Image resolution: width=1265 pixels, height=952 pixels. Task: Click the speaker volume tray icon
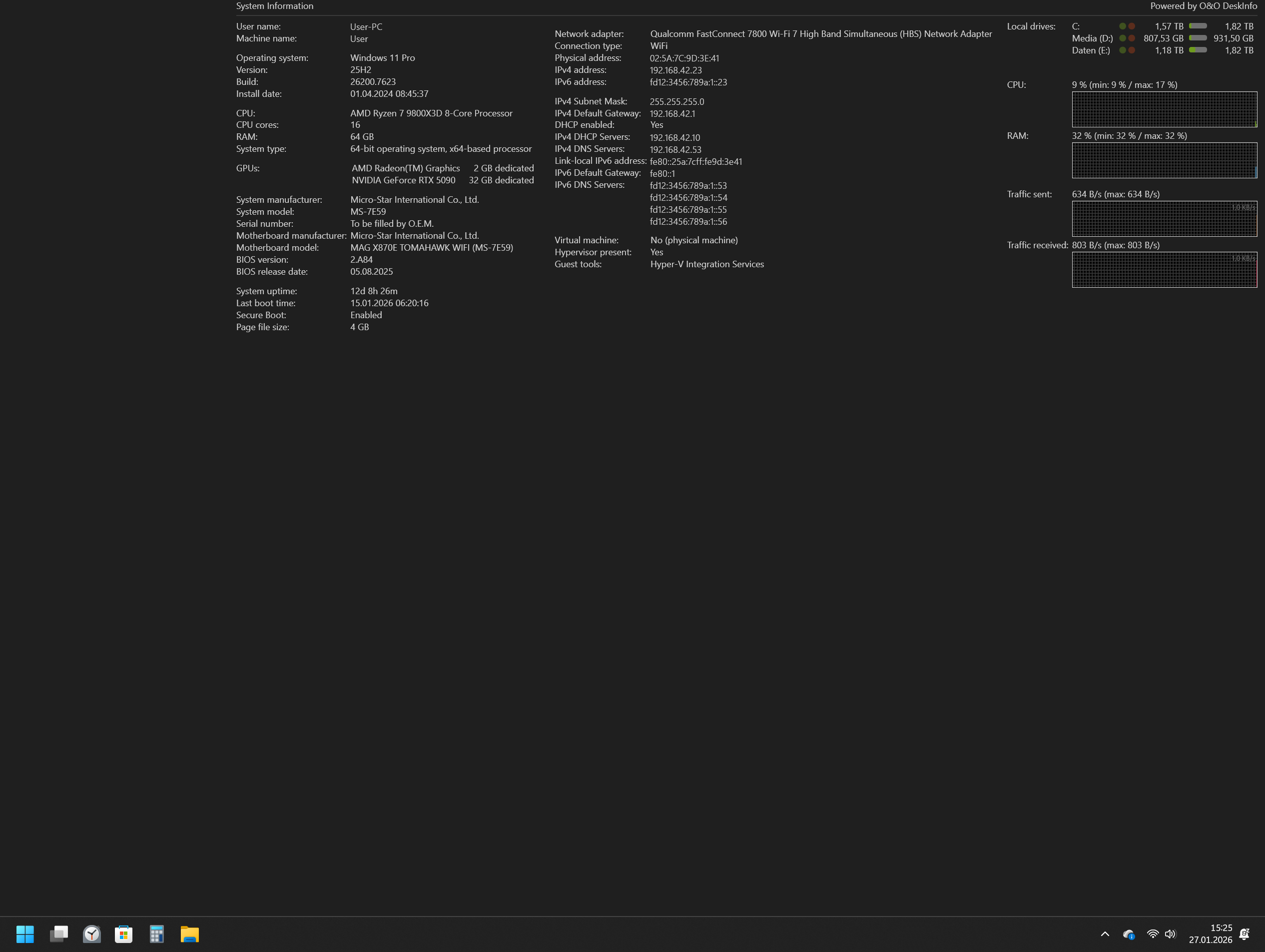coord(1170,935)
